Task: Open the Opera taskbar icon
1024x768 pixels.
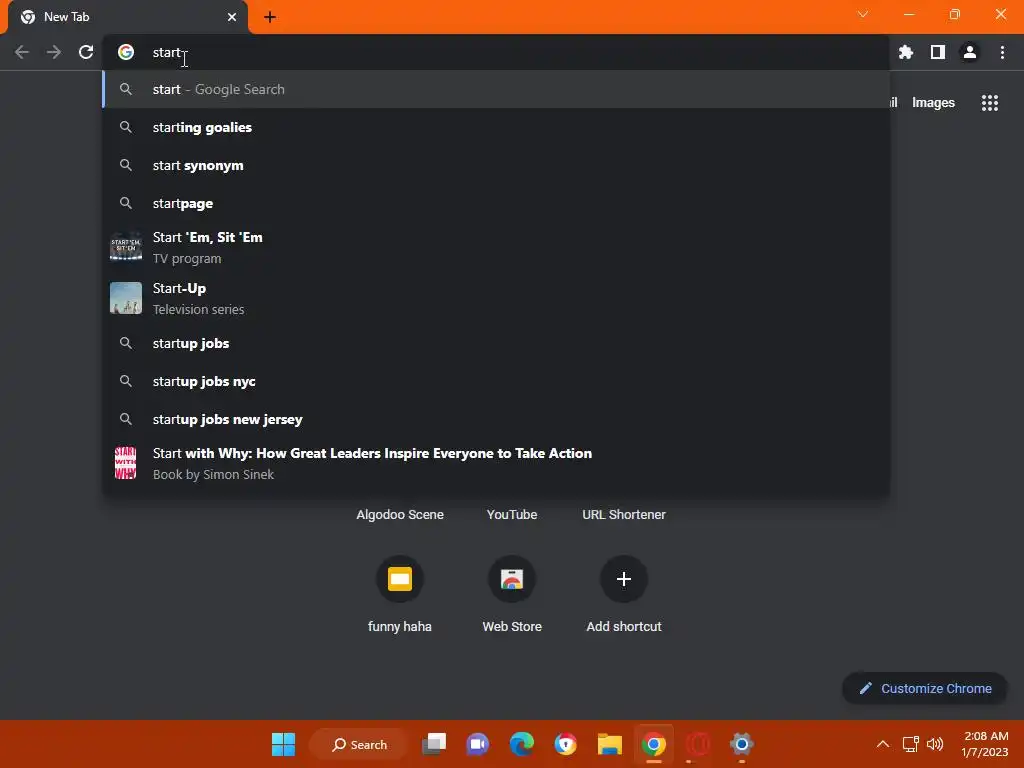Action: tap(697, 744)
